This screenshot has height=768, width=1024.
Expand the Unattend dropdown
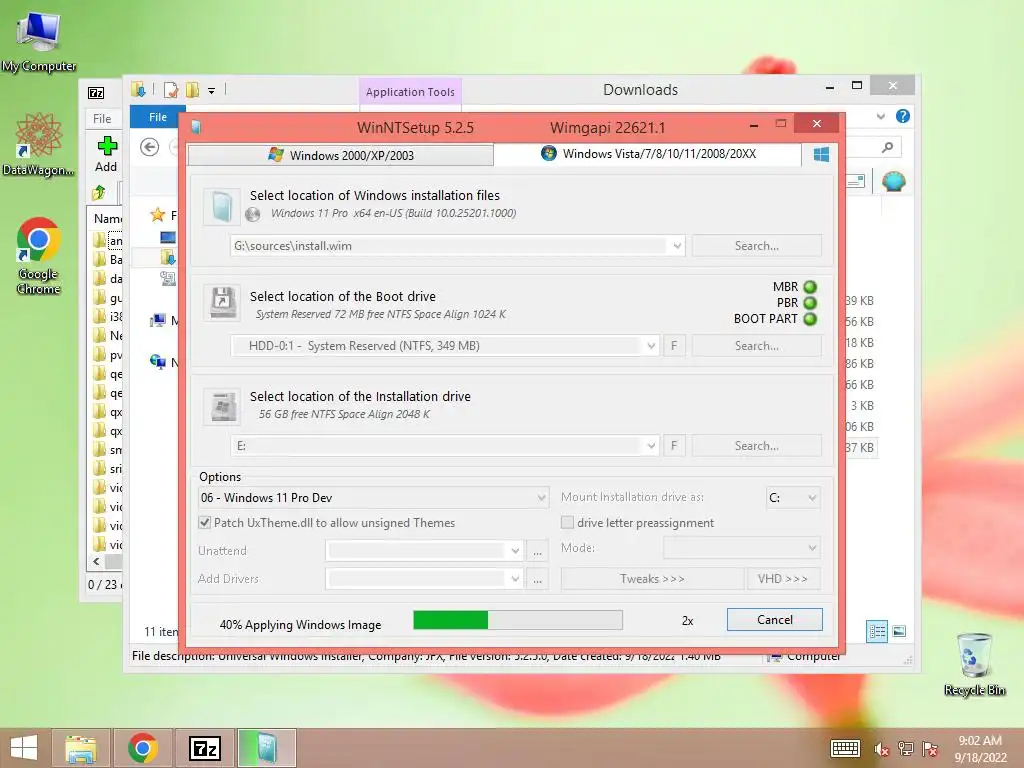tap(515, 551)
